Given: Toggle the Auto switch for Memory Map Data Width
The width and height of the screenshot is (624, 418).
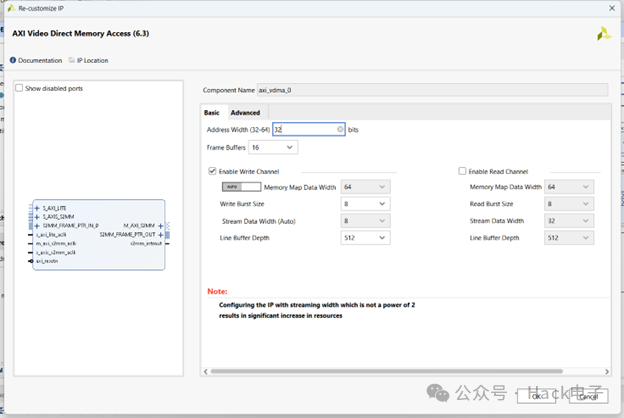Looking at the screenshot, I should [241, 187].
